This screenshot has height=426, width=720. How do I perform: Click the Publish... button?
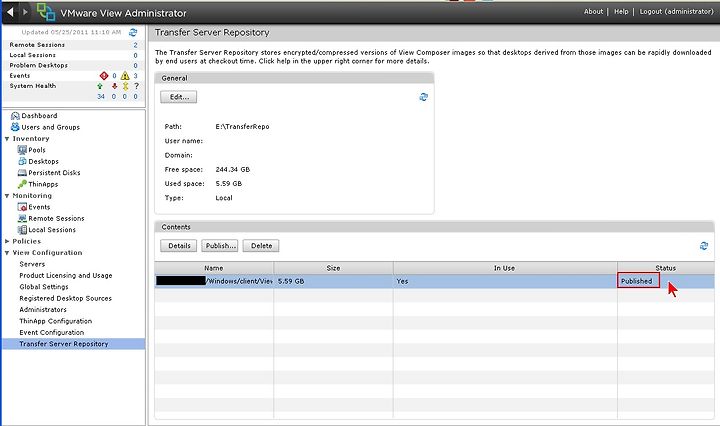point(219,246)
